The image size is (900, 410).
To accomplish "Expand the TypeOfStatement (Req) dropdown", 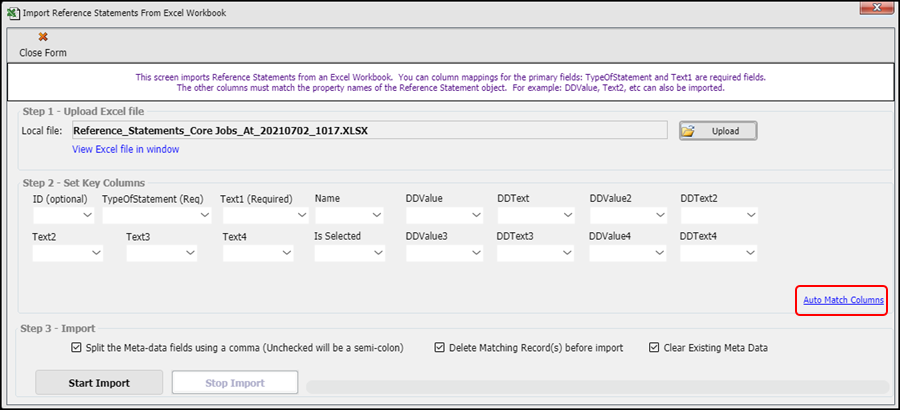I will 156,215.
